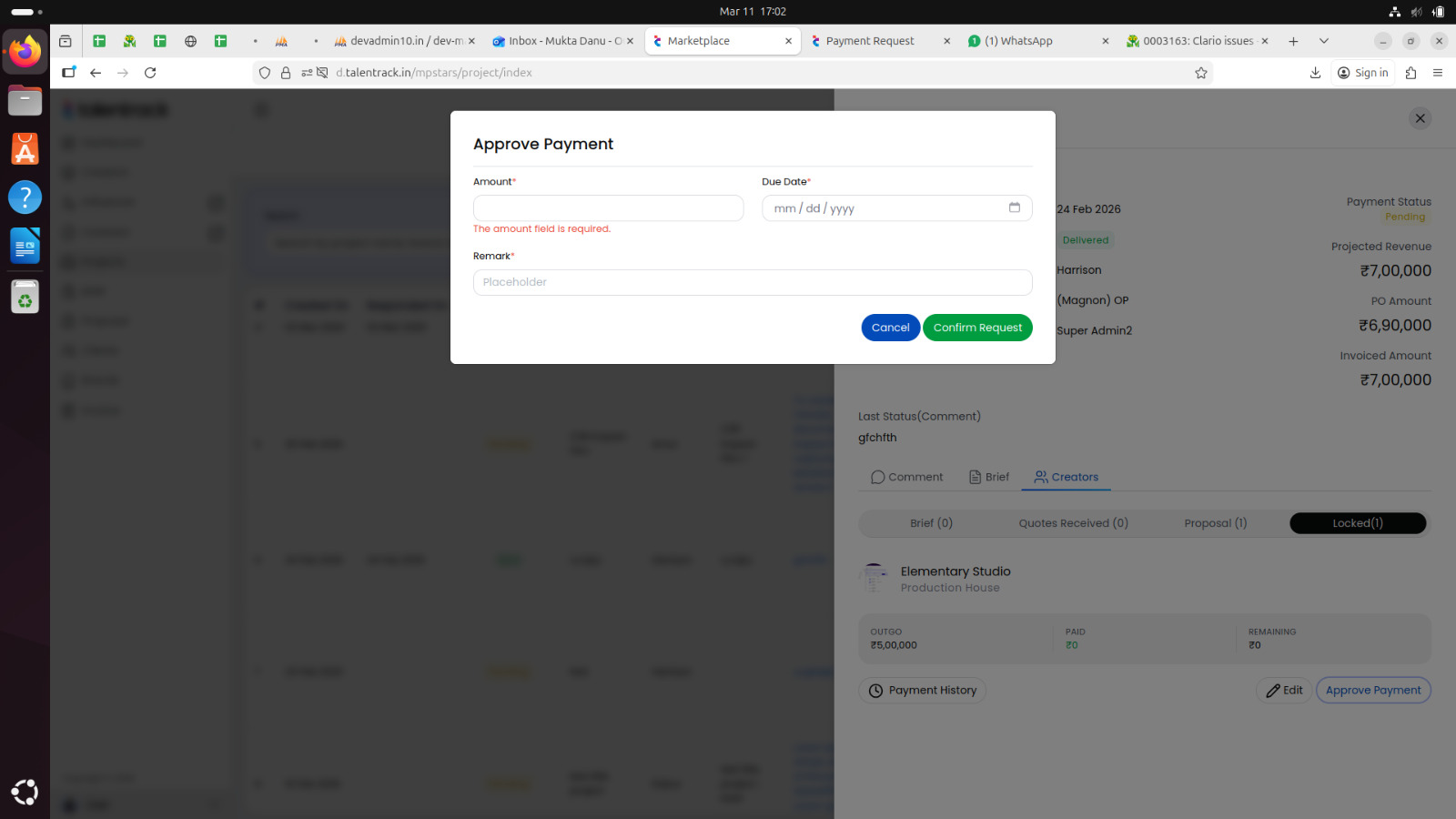Screen dimensions: 1456x819
Task: Switch to the Comment tab
Action: 906,477
